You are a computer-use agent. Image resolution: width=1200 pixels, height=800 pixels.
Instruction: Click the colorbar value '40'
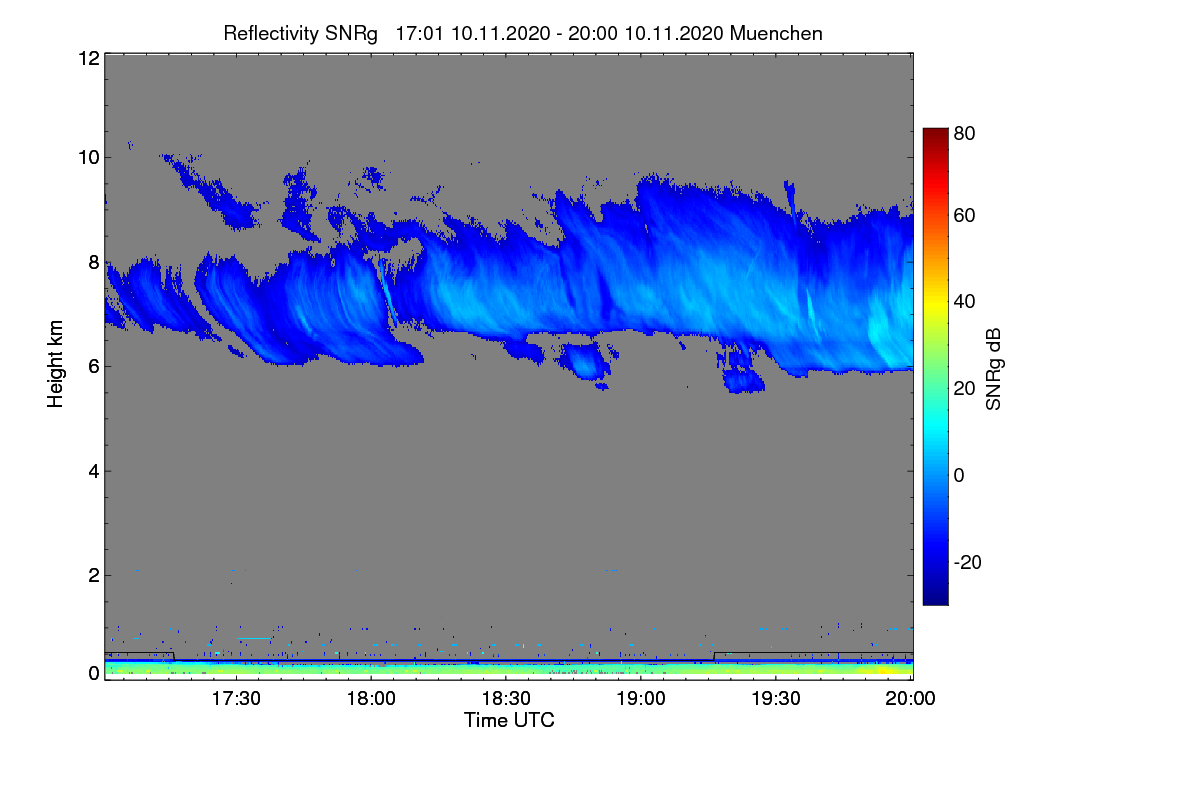coord(965,301)
